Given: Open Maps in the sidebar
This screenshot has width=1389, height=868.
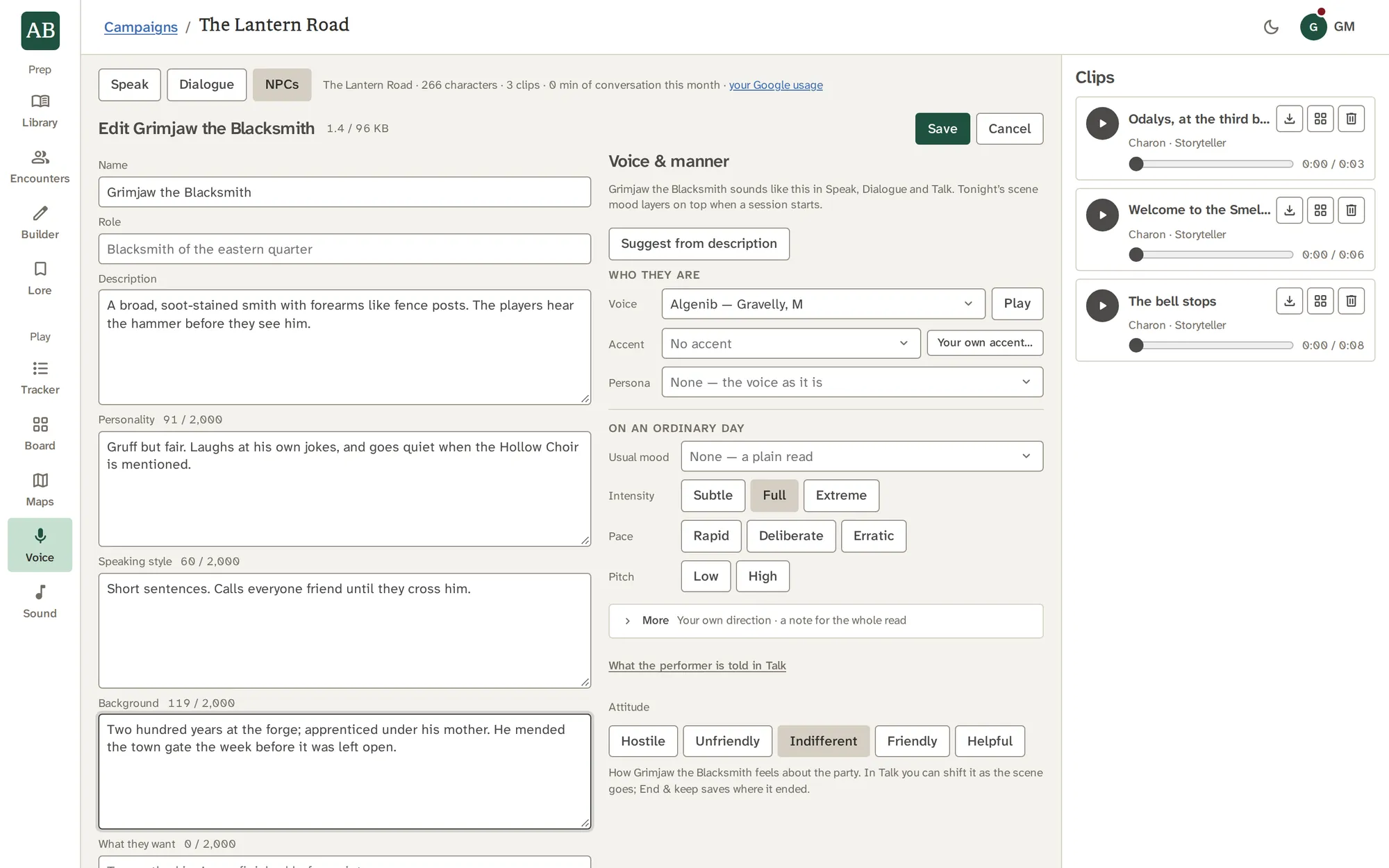Looking at the screenshot, I should (x=40, y=490).
